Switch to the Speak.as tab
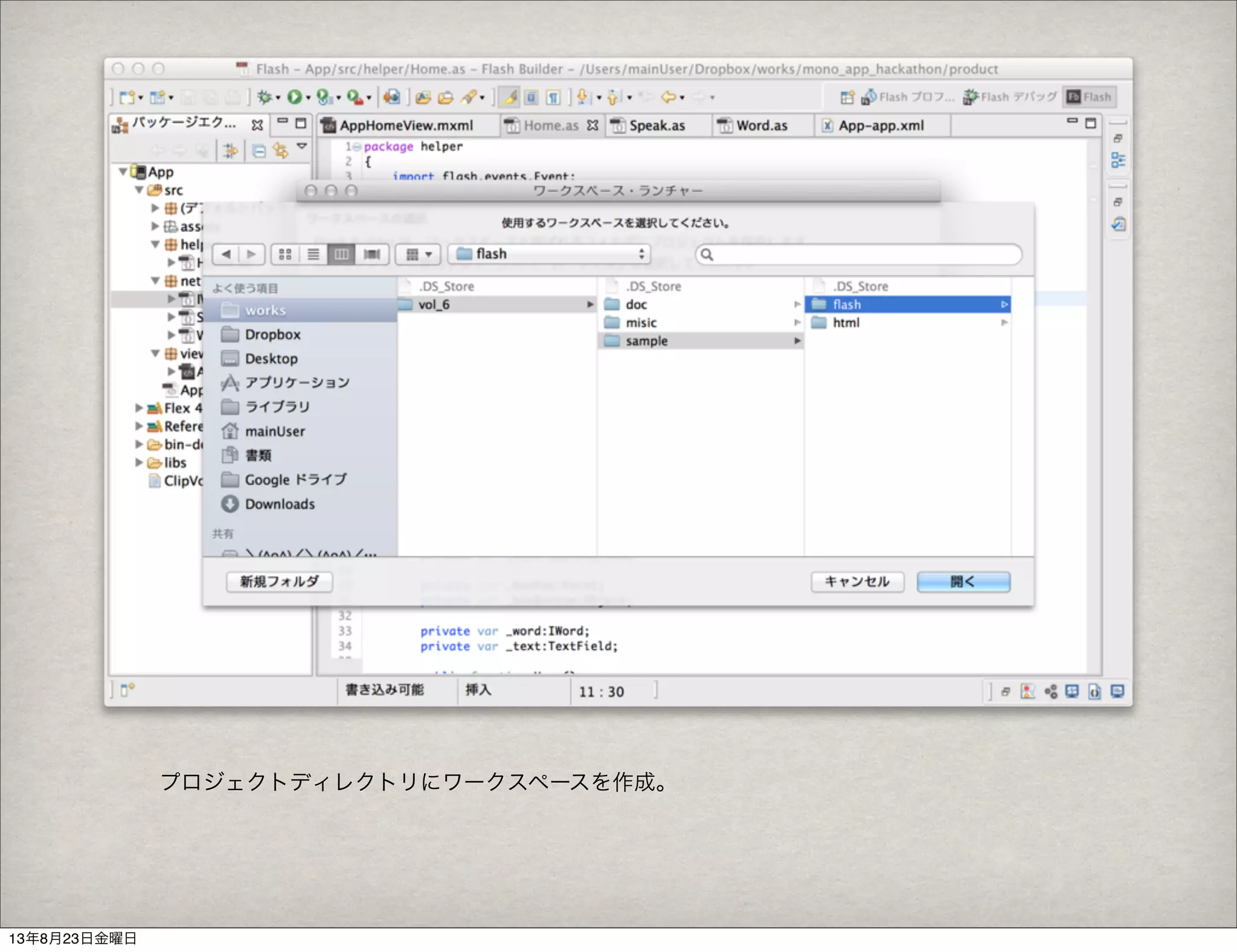This screenshot has width=1237, height=952. (657, 126)
